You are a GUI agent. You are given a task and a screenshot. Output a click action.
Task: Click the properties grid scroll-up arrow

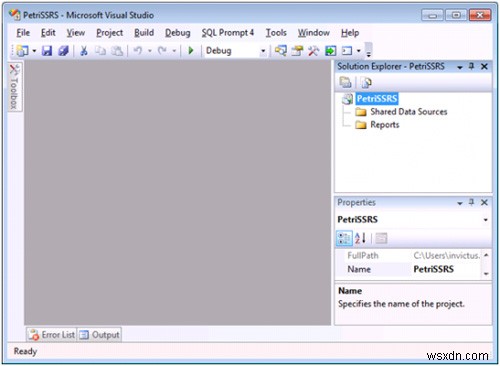486,255
